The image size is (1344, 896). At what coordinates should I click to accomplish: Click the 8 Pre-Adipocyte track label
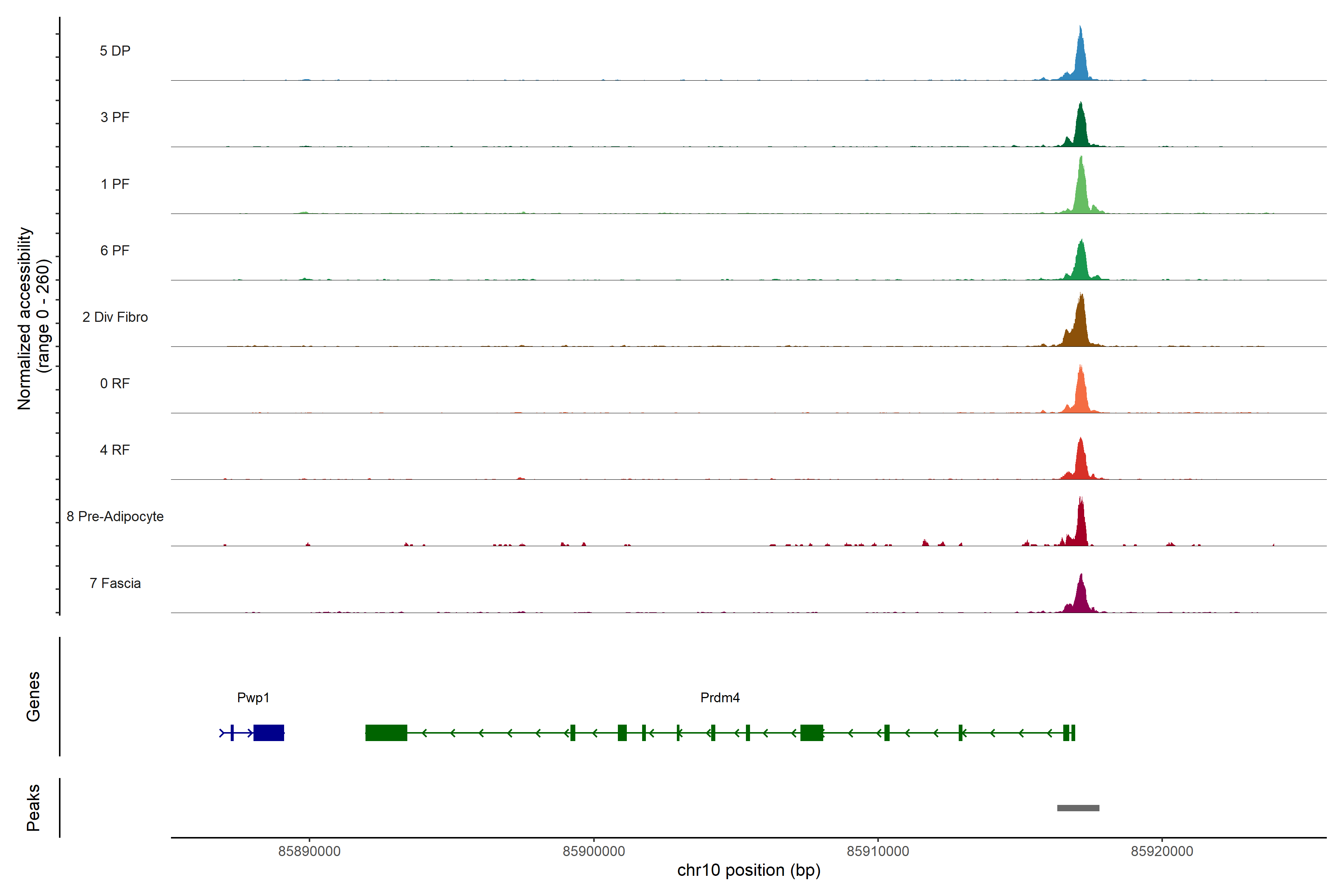115,517
